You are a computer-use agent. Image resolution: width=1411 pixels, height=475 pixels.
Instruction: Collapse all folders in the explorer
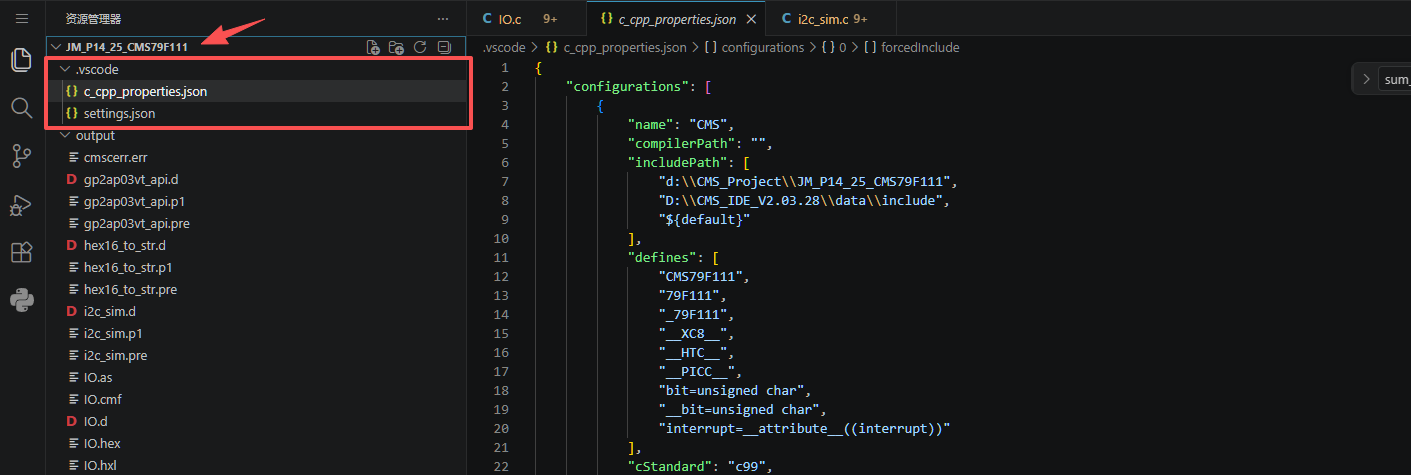[x=444, y=47]
